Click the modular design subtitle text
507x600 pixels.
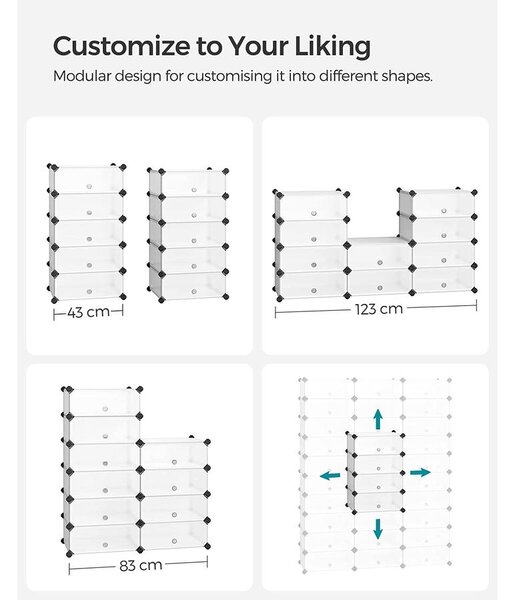click(x=243, y=76)
